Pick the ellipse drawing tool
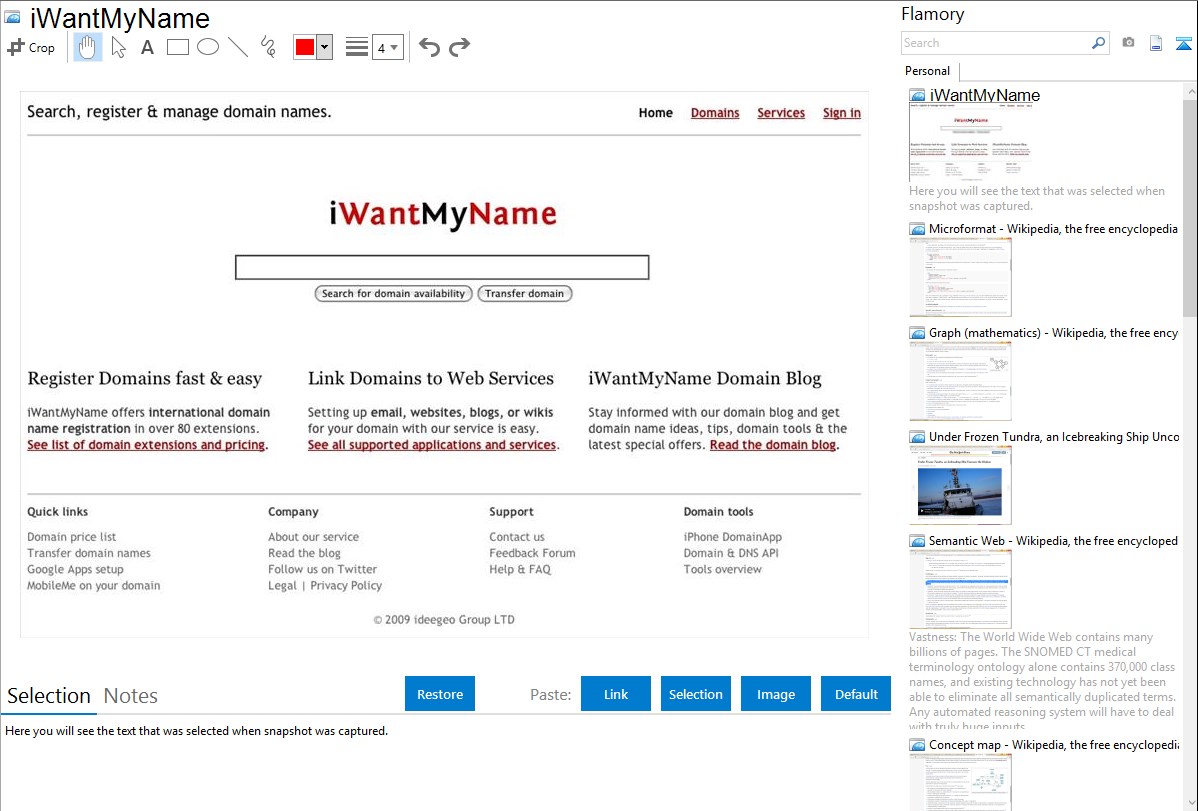 click(x=208, y=47)
